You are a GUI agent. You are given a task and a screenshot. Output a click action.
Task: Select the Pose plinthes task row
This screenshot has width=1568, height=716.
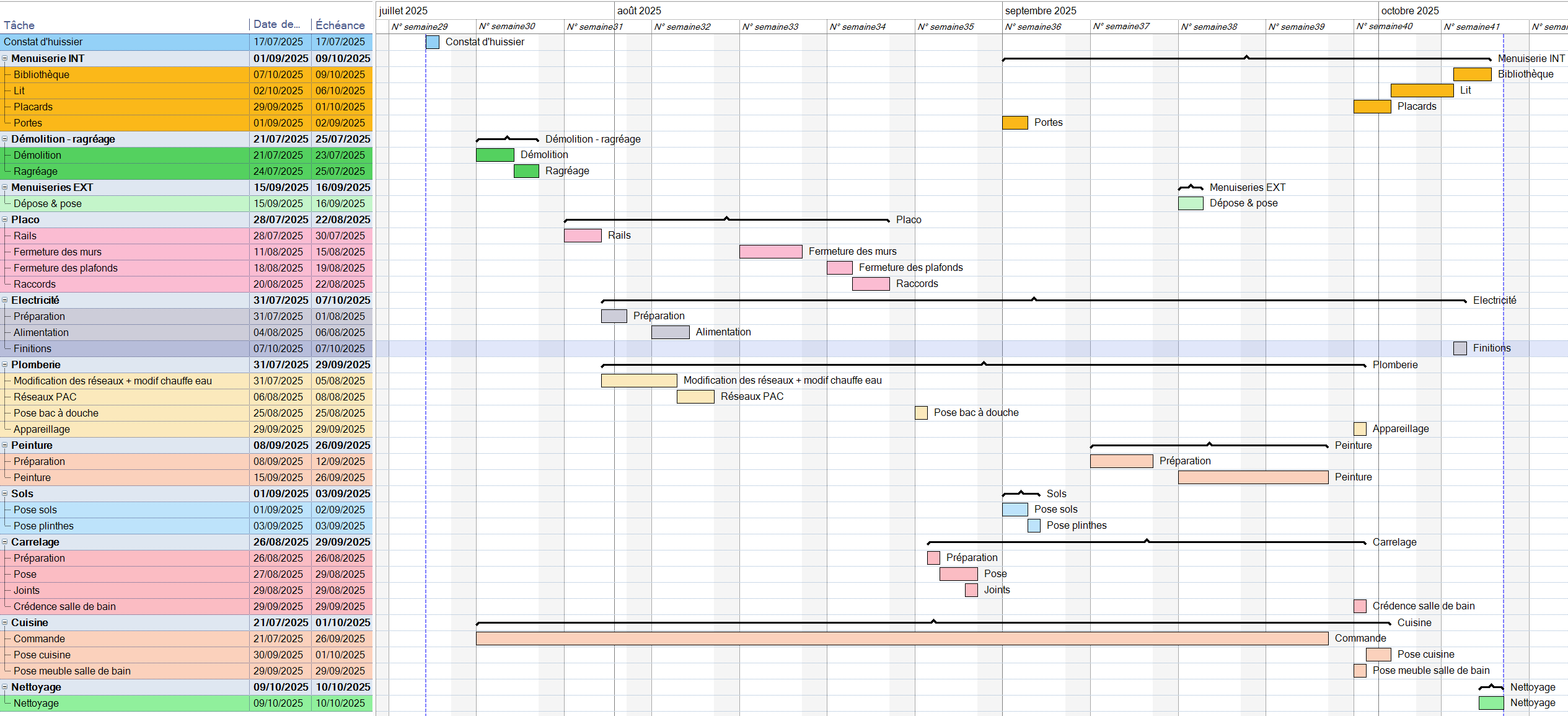tap(124, 526)
